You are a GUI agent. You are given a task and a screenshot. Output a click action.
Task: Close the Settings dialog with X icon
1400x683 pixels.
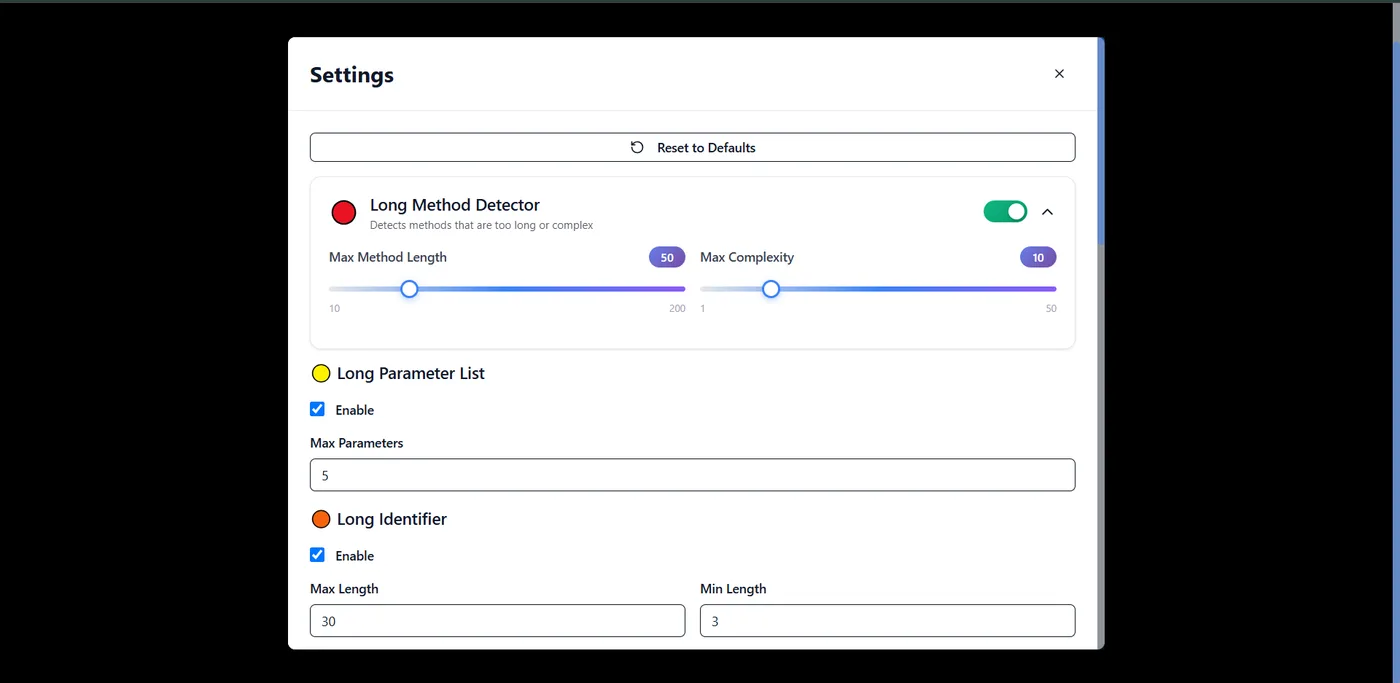(x=1059, y=74)
